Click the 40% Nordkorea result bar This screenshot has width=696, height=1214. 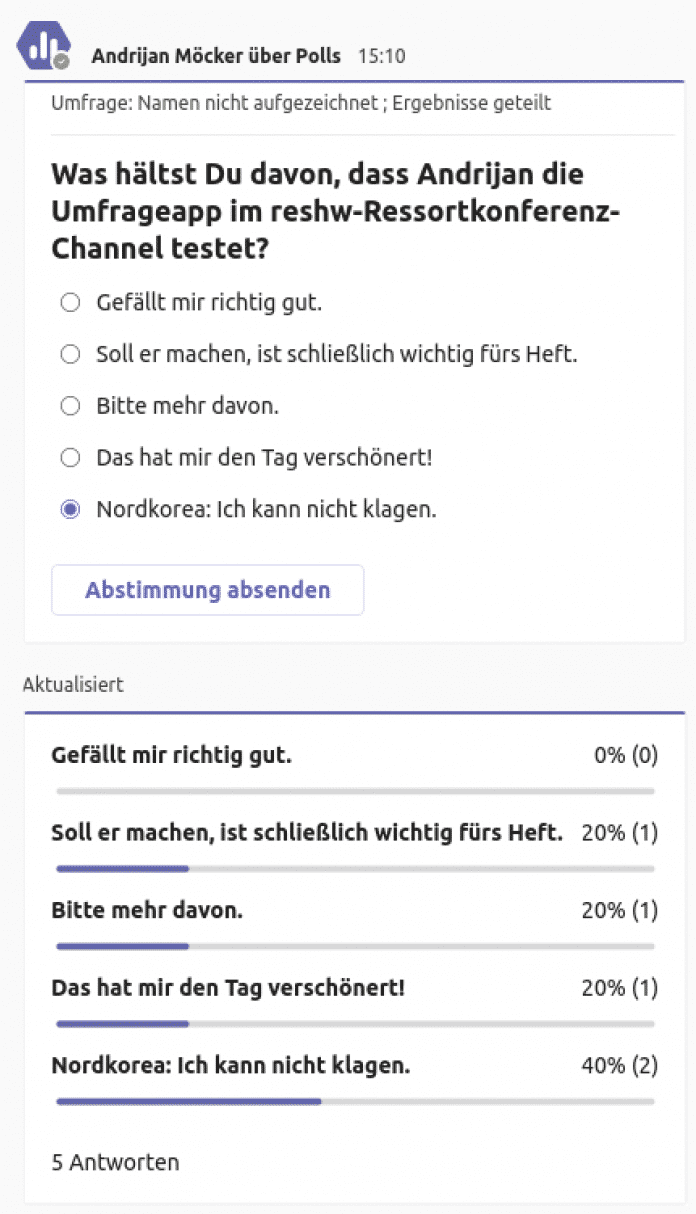[355, 1101]
